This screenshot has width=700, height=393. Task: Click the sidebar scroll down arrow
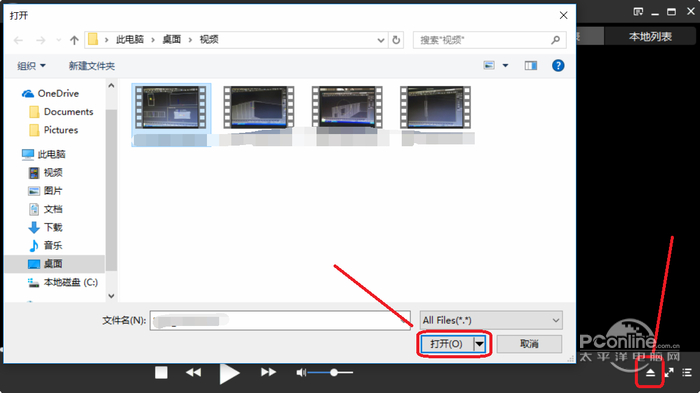(x=111, y=296)
